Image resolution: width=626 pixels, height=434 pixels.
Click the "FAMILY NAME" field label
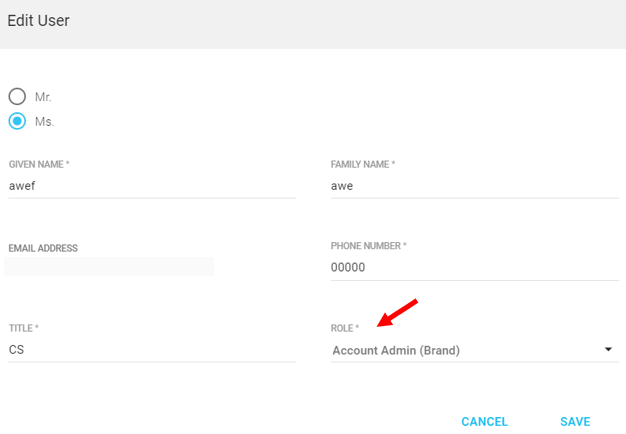click(x=362, y=164)
